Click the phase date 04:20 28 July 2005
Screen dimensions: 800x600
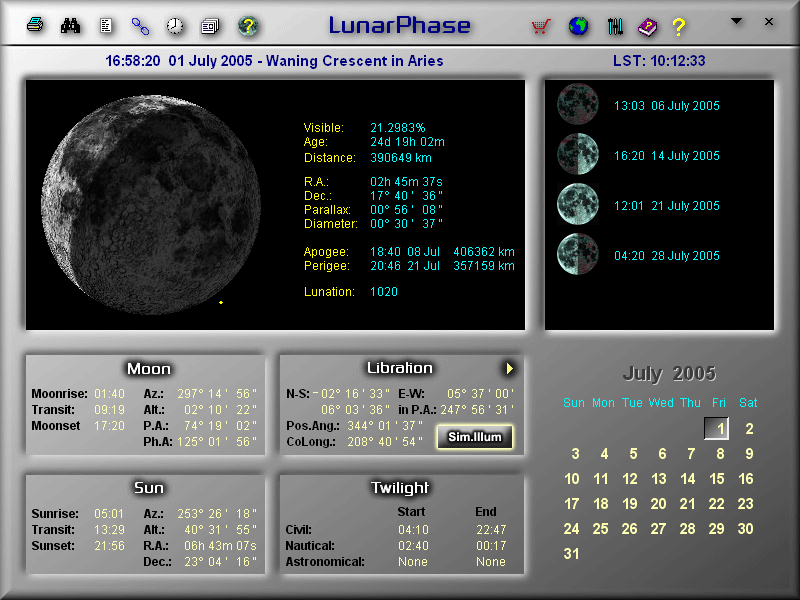coord(666,256)
